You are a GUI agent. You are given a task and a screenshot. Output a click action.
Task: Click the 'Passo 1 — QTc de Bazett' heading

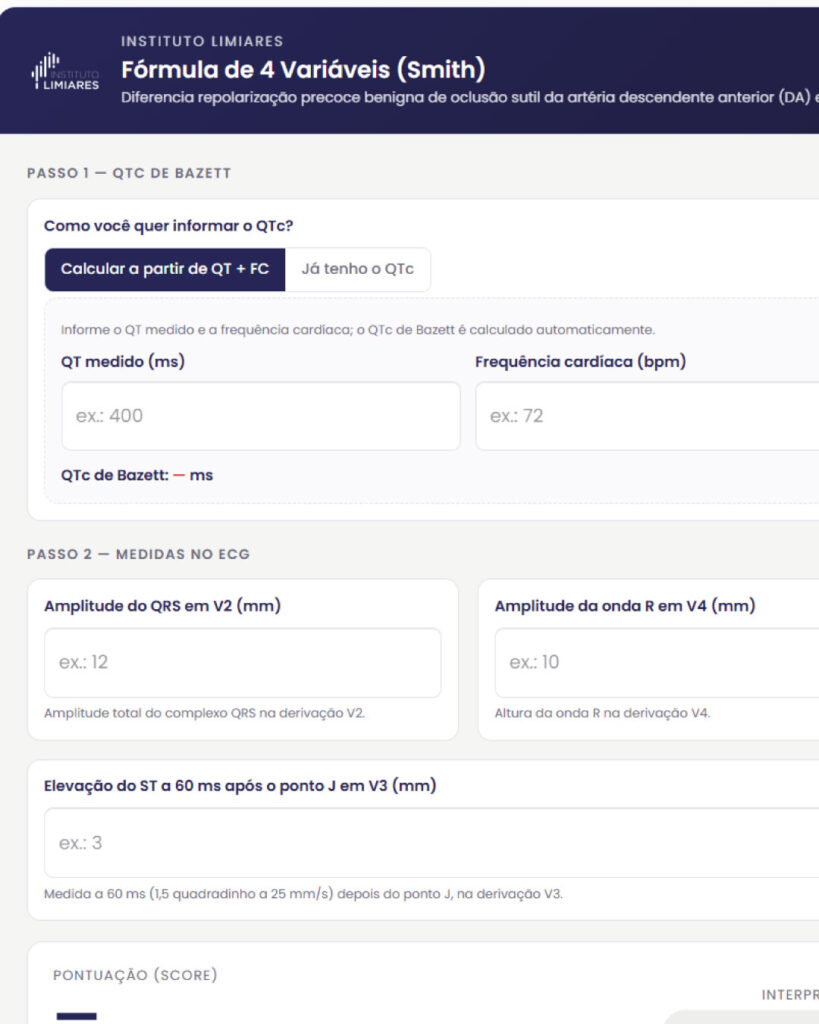point(129,173)
